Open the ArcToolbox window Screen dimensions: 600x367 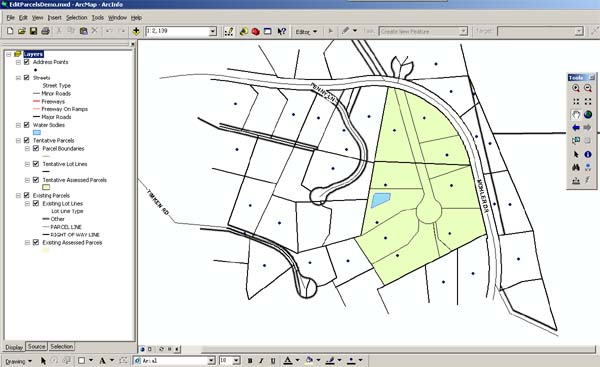point(256,31)
